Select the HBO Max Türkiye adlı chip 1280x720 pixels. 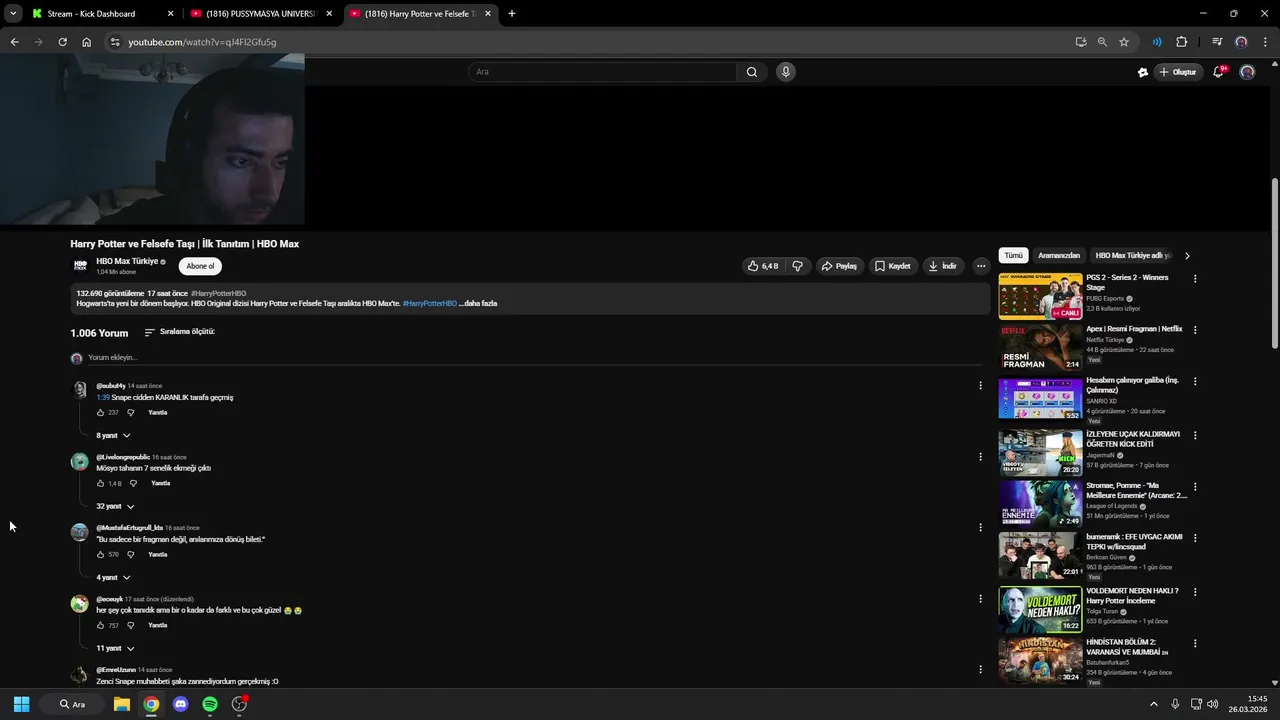pos(1133,255)
